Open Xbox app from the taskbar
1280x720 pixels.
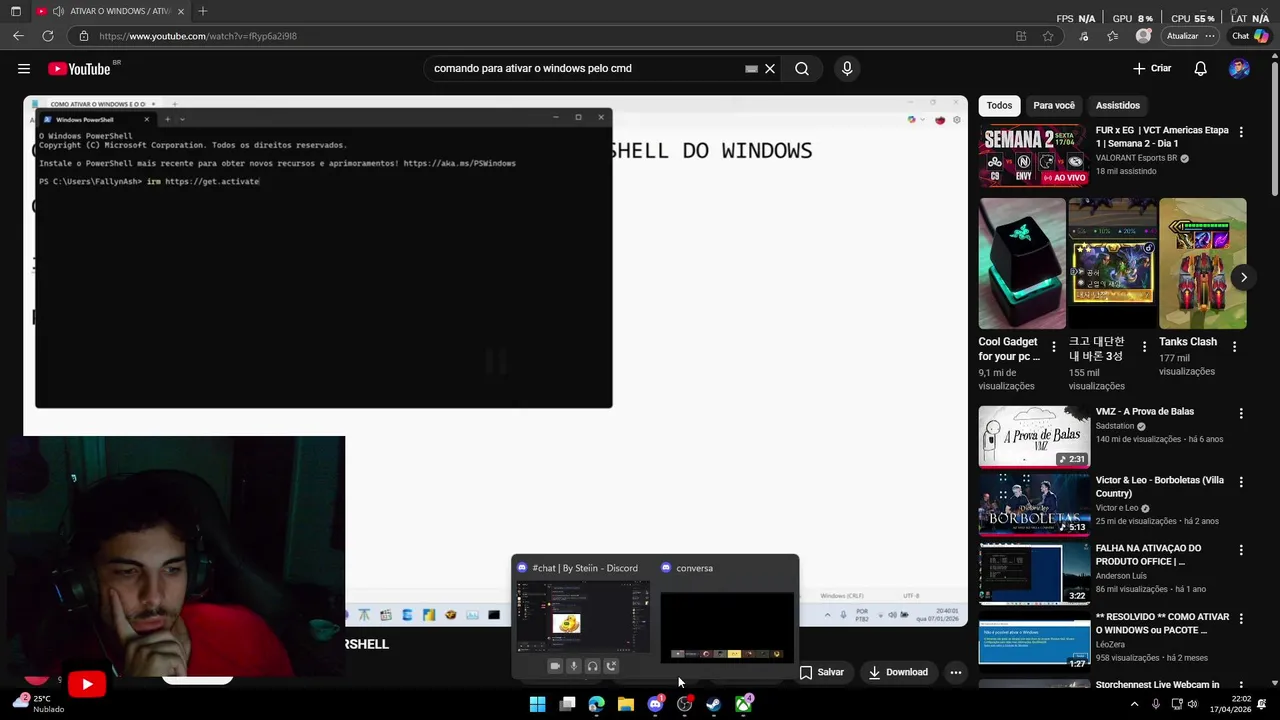743,704
